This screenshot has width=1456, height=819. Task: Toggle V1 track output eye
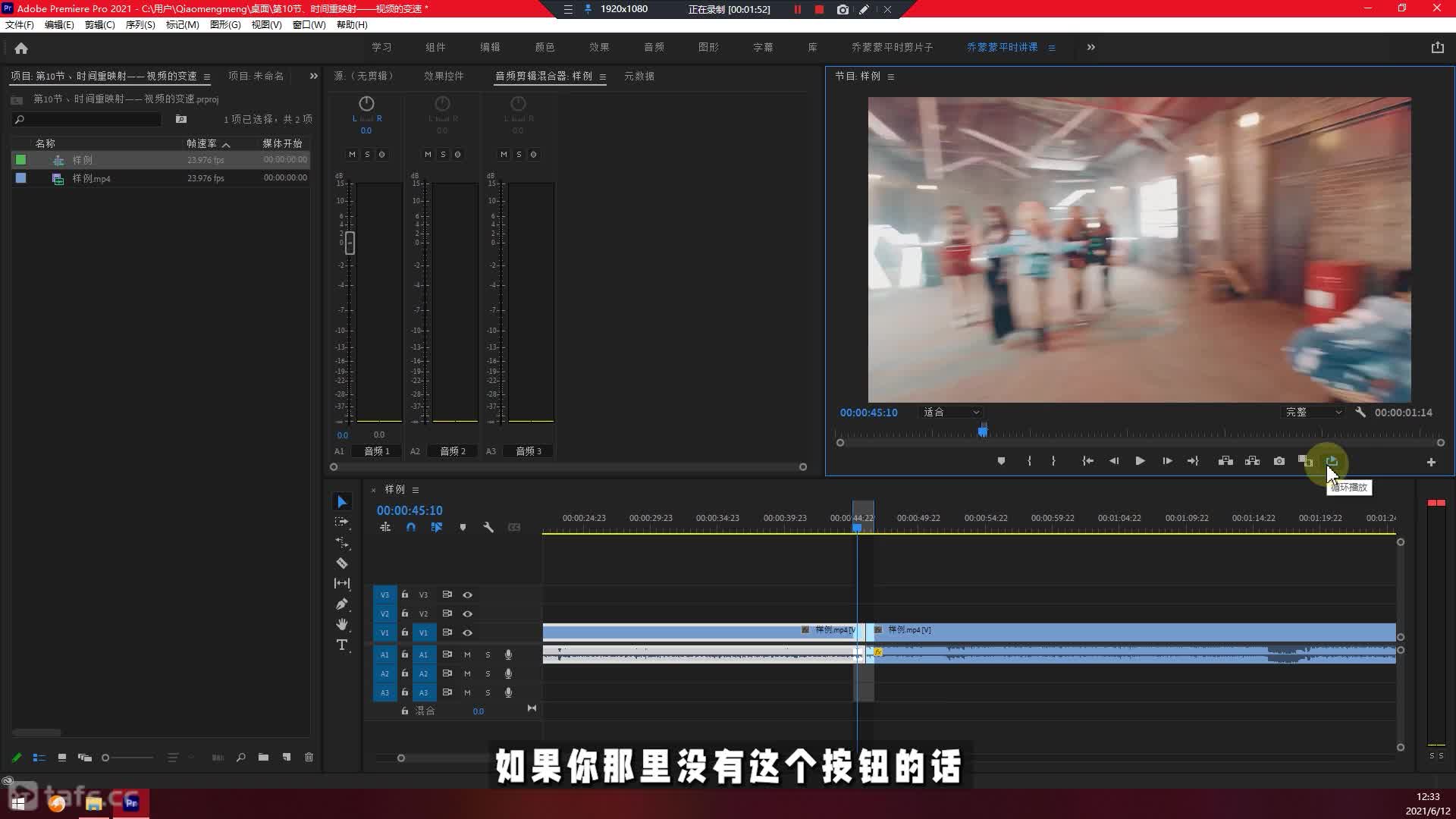[468, 632]
